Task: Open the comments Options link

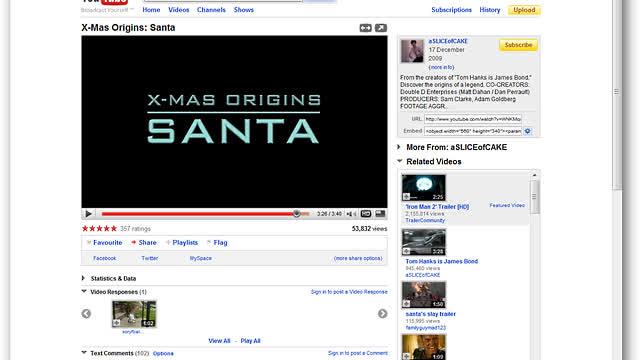Action: [163, 353]
